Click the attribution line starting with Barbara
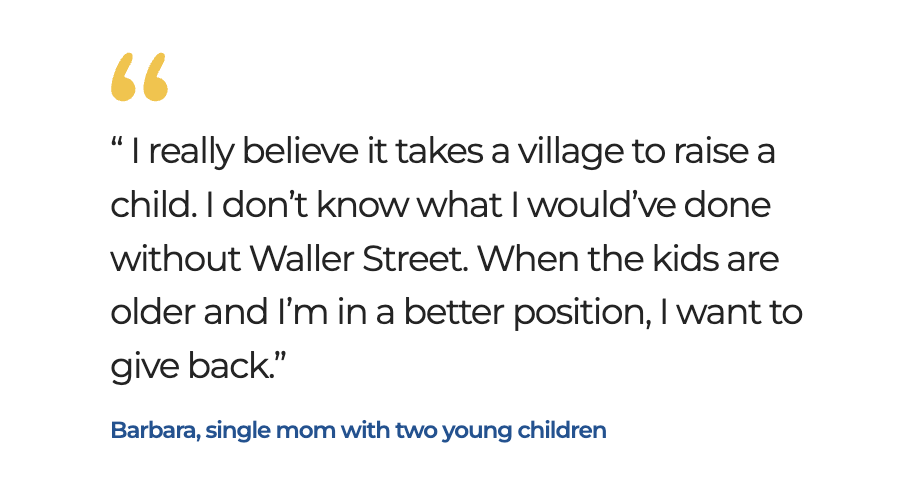The height and width of the screenshot is (488, 922). [x=358, y=432]
